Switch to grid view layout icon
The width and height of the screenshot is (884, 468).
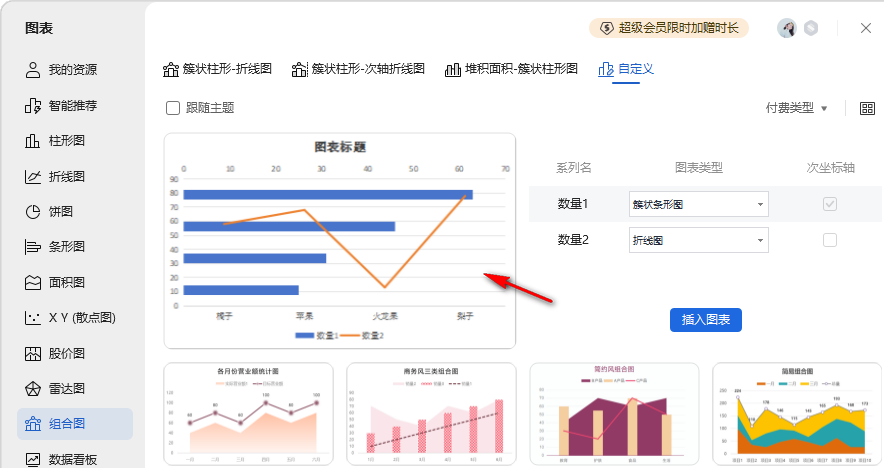(867, 108)
